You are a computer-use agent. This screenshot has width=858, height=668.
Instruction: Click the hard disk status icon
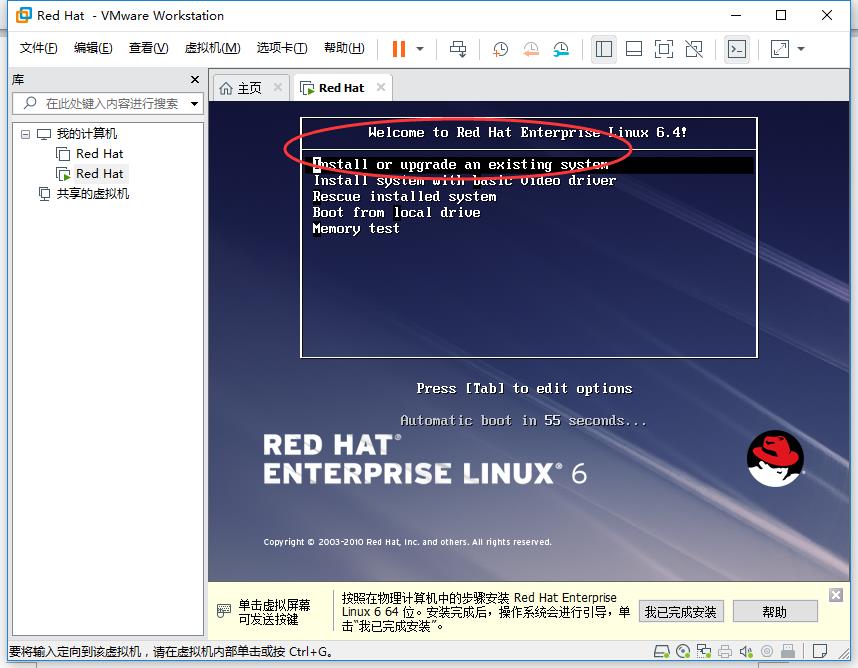[x=662, y=651]
